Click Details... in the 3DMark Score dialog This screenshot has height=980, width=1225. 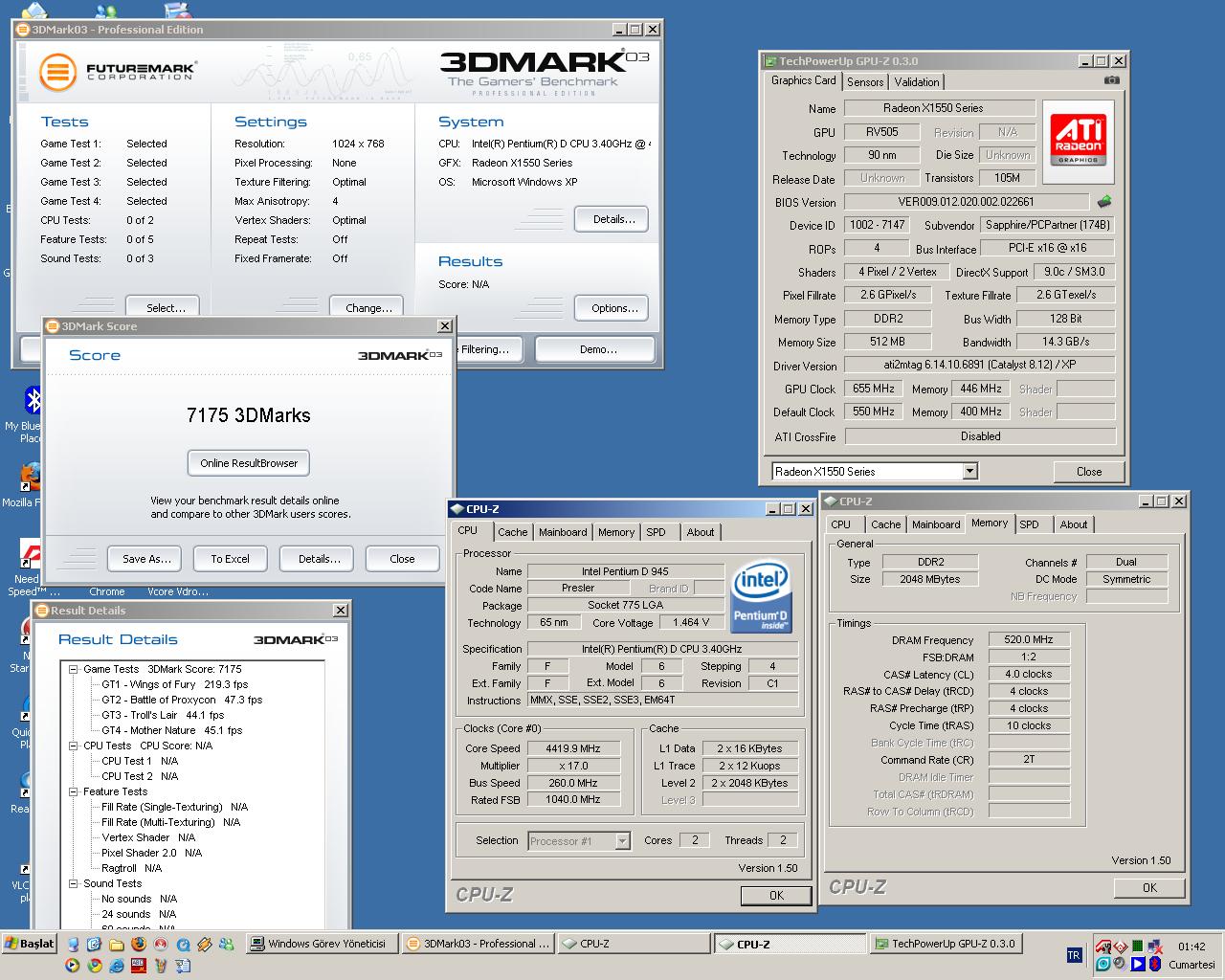[319, 559]
